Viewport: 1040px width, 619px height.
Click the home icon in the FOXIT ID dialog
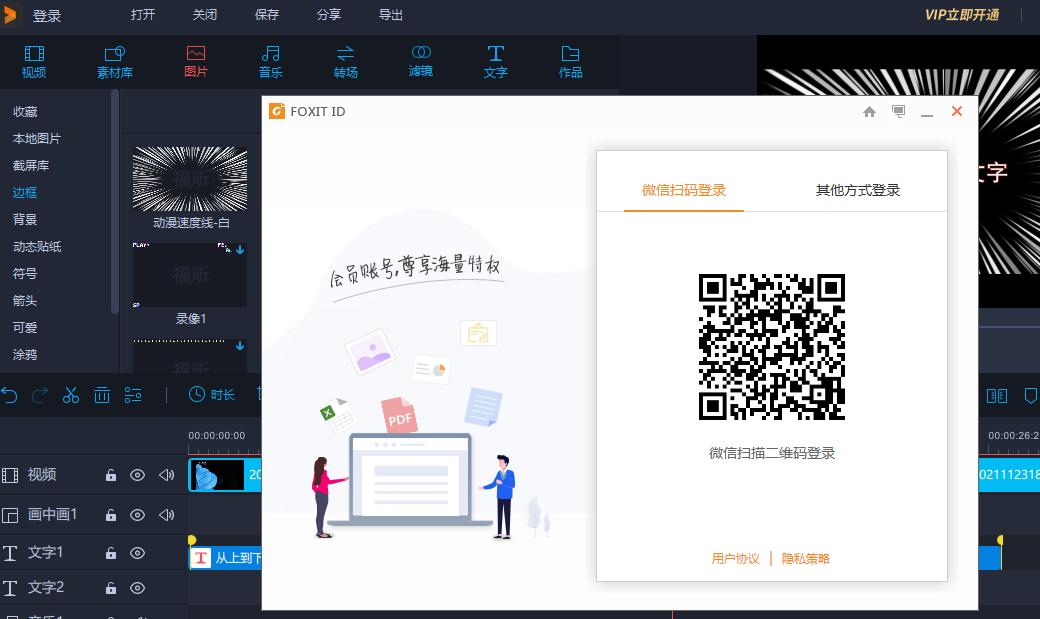point(869,111)
